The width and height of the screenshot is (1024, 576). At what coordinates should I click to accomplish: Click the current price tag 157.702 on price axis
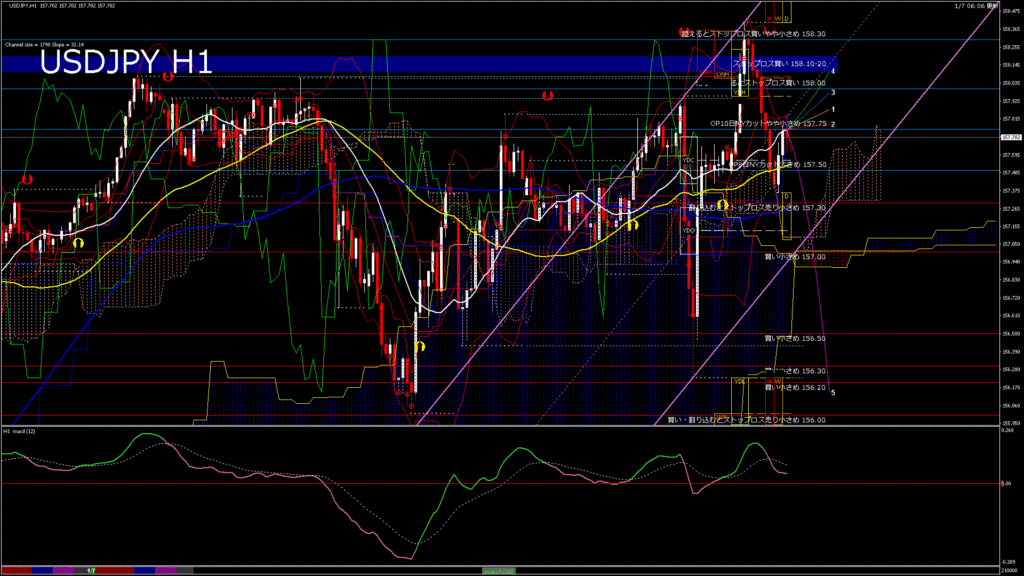pyautogui.click(x=1010, y=137)
